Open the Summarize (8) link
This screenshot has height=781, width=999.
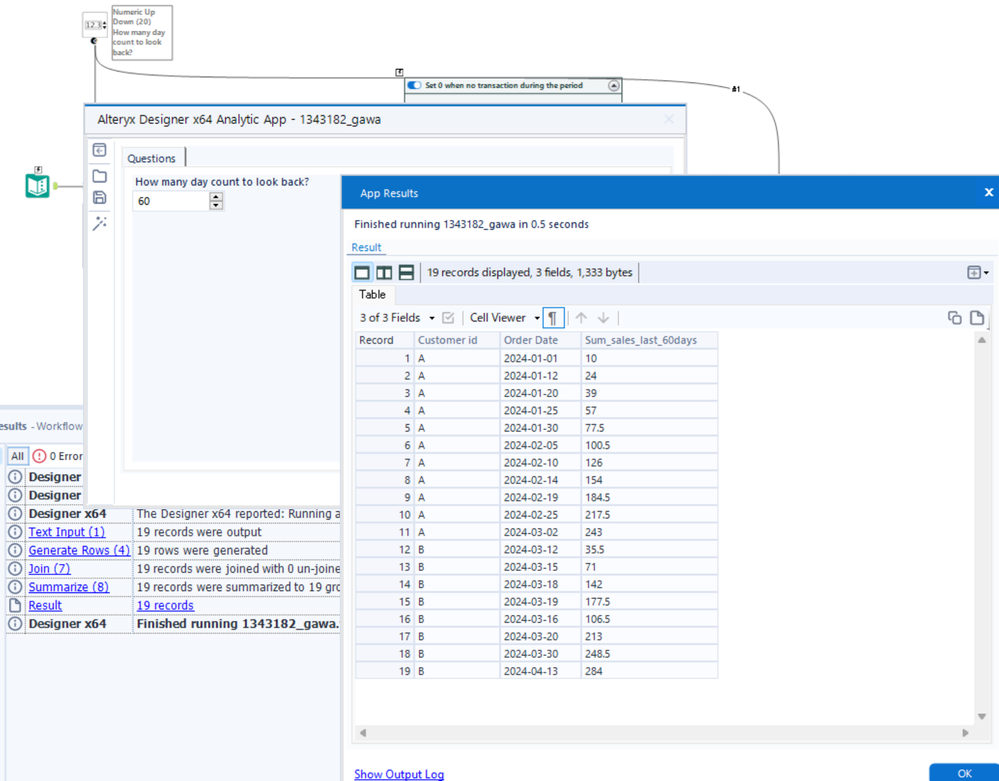(69, 587)
